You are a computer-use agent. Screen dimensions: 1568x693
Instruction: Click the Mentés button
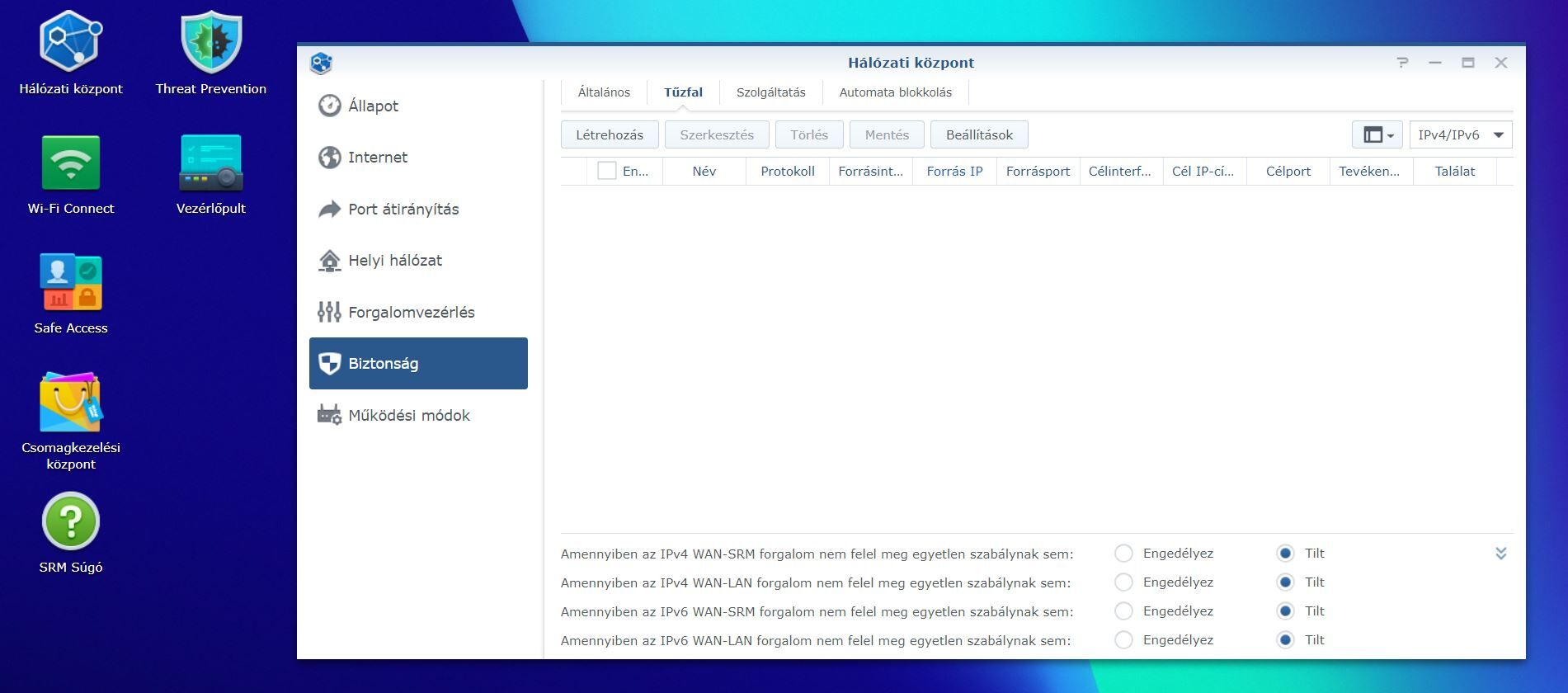click(x=887, y=134)
